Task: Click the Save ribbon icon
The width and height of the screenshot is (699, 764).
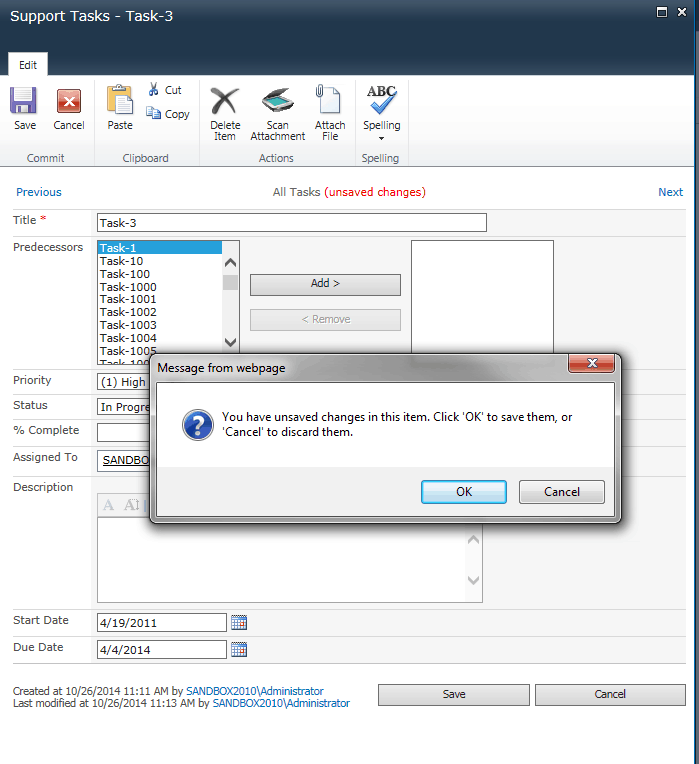Action: pyautogui.click(x=24, y=102)
